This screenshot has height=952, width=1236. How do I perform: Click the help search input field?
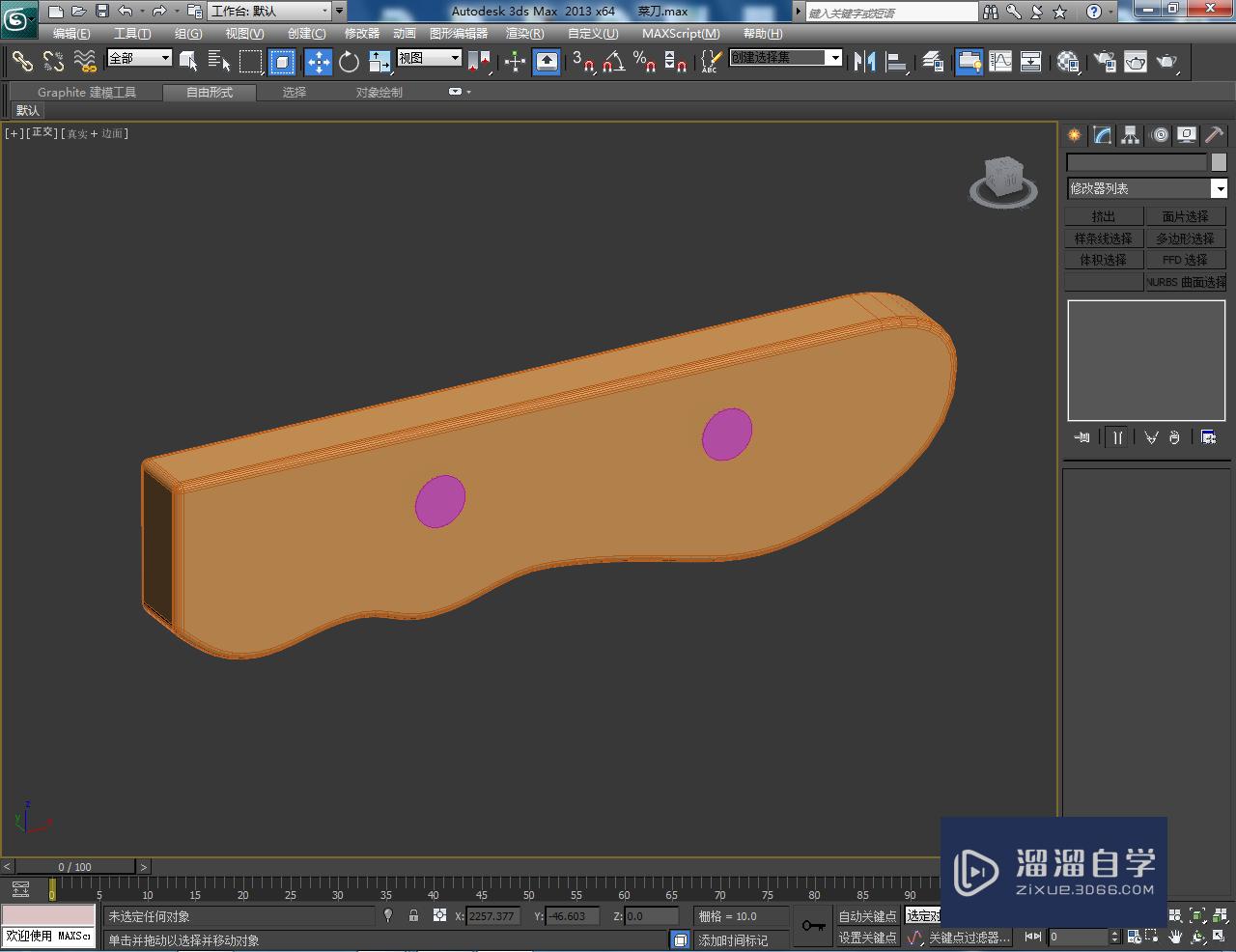(x=892, y=13)
